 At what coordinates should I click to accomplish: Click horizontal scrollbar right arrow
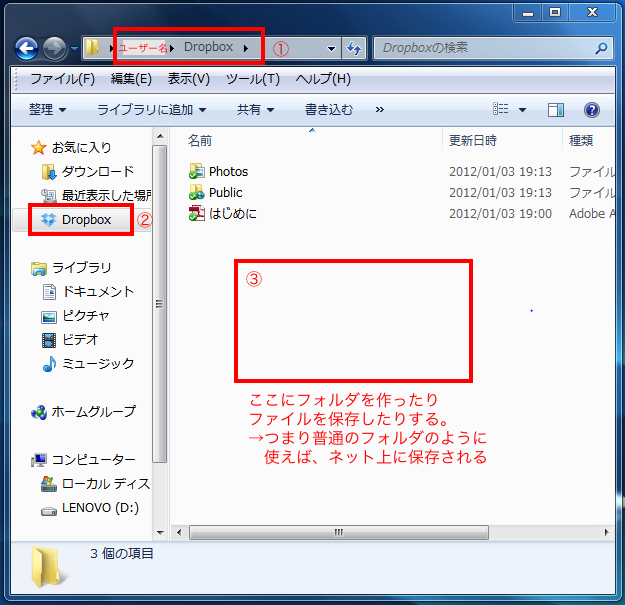tap(606, 532)
